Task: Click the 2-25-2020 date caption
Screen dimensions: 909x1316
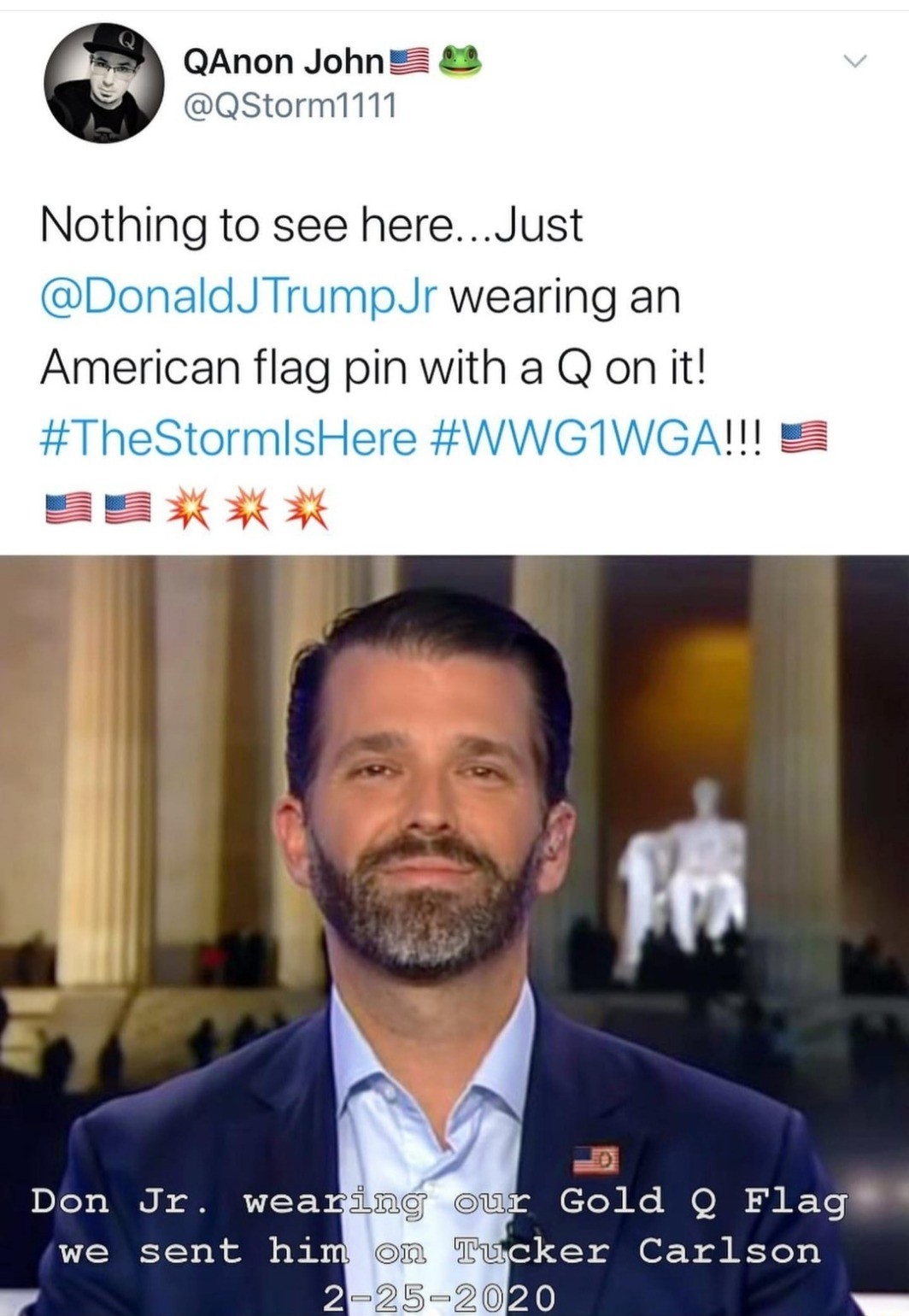Action: (439, 1296)
